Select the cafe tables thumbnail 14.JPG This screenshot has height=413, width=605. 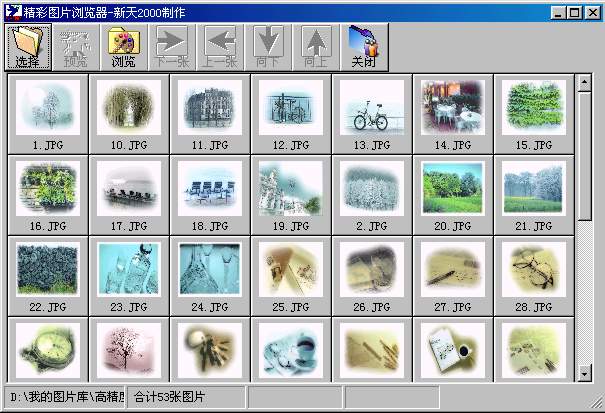coord(453,107)
